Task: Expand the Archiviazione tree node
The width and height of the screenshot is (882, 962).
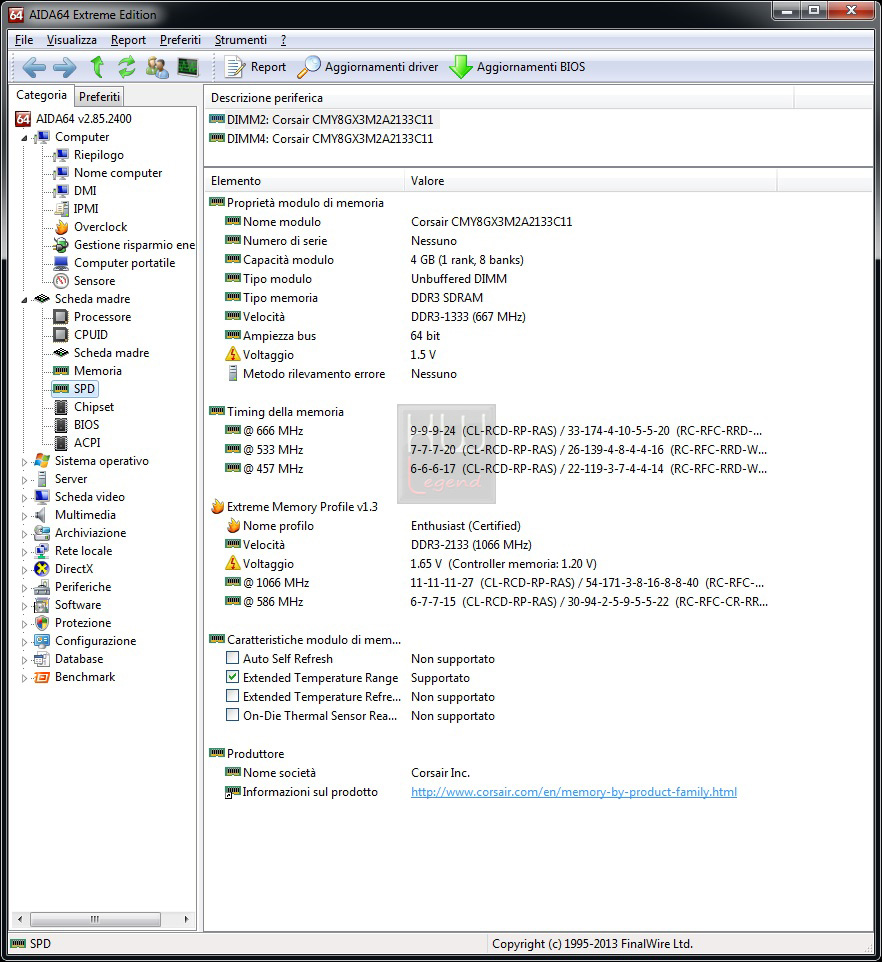Action: (x=25, y=534)
